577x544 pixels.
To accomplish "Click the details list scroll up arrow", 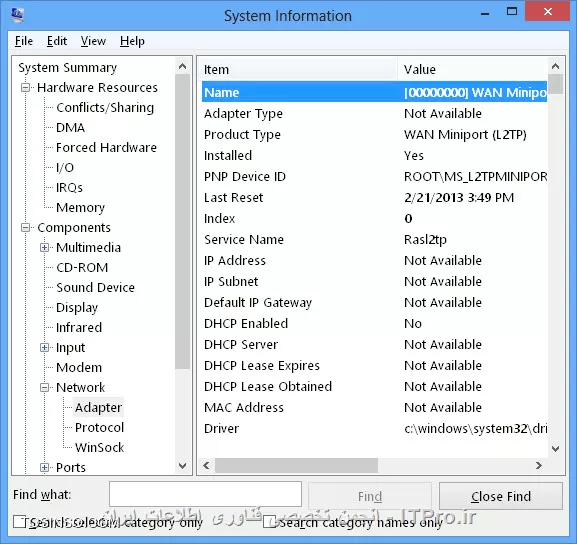I will tap(555, 67).
